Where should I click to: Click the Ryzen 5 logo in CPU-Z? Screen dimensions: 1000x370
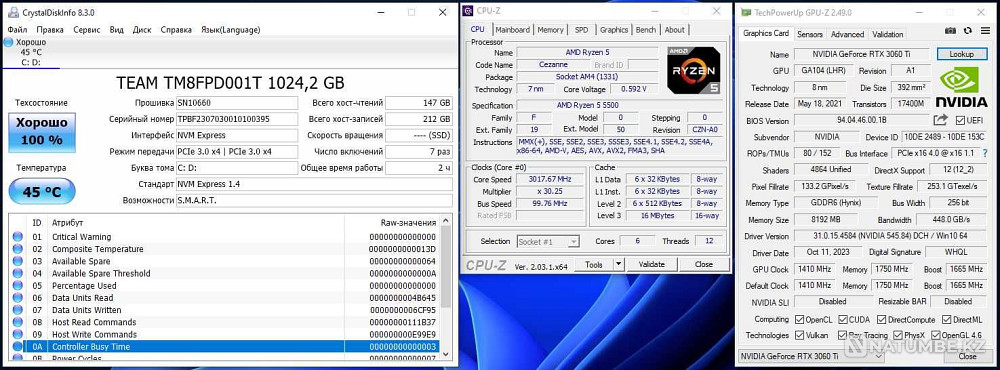(x=695, y=70)
